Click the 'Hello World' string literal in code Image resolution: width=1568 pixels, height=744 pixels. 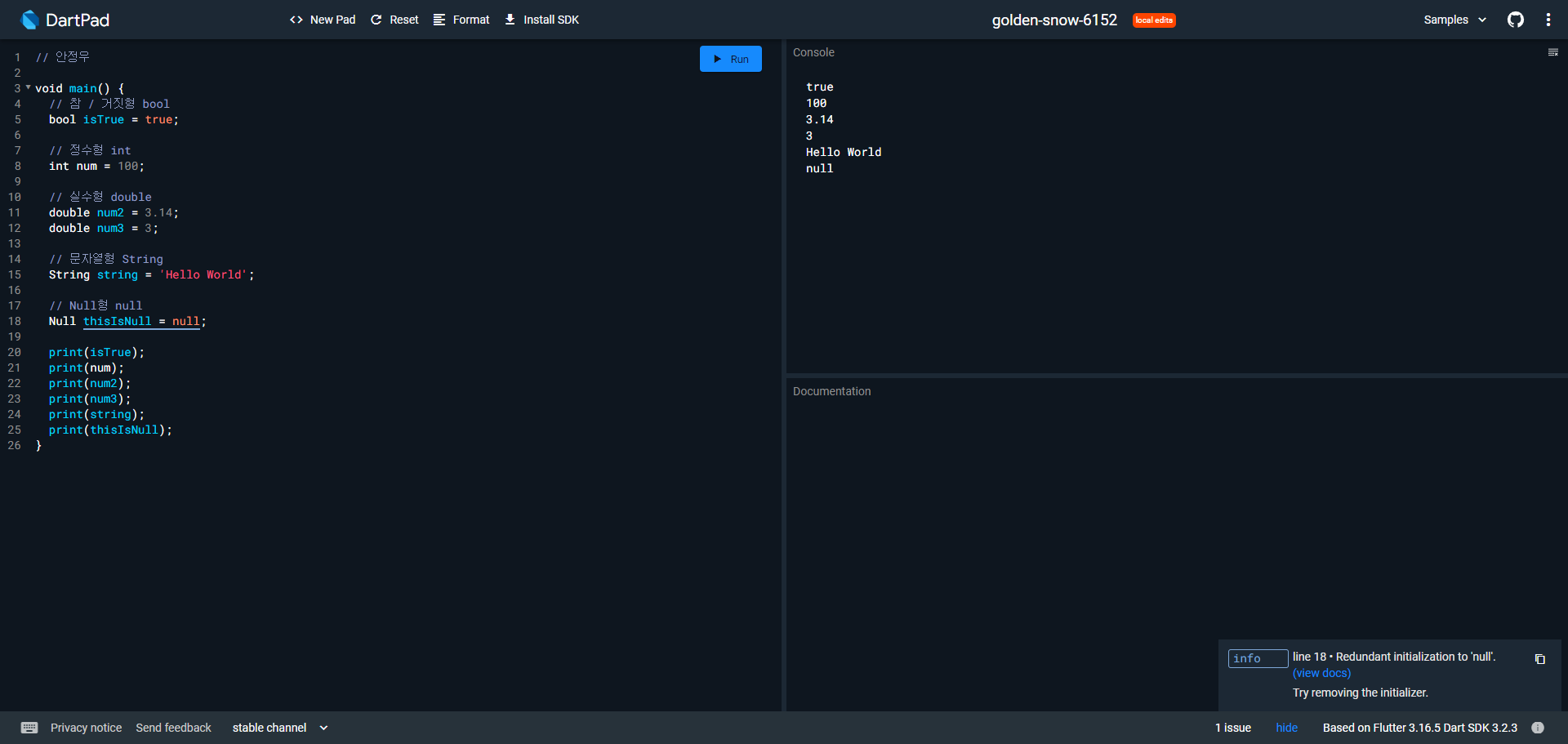coord(203,275)
